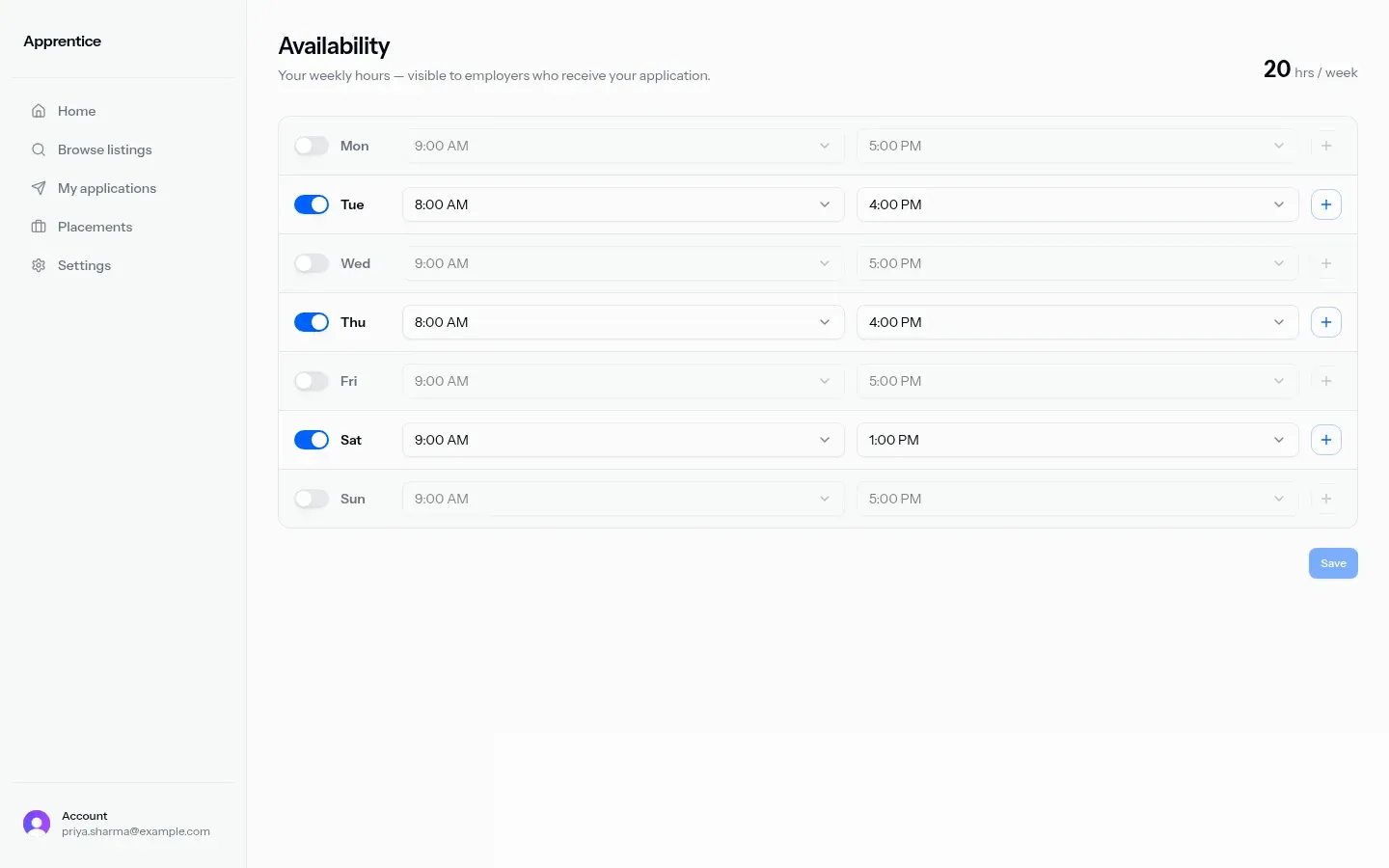Save the availability schedule
Image resolution: width=1389 pixels, height=868 pixels.
coord(1333,563)
